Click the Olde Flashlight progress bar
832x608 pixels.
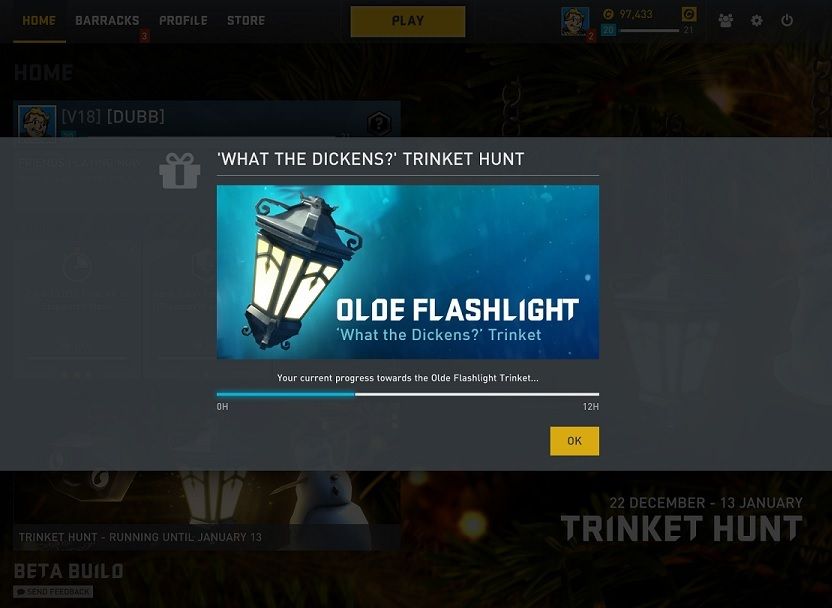click(x=408, y=394)
